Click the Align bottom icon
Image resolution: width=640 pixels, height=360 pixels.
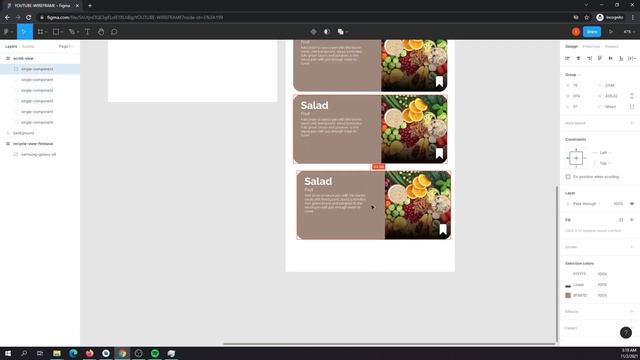(x=621, y=58)
